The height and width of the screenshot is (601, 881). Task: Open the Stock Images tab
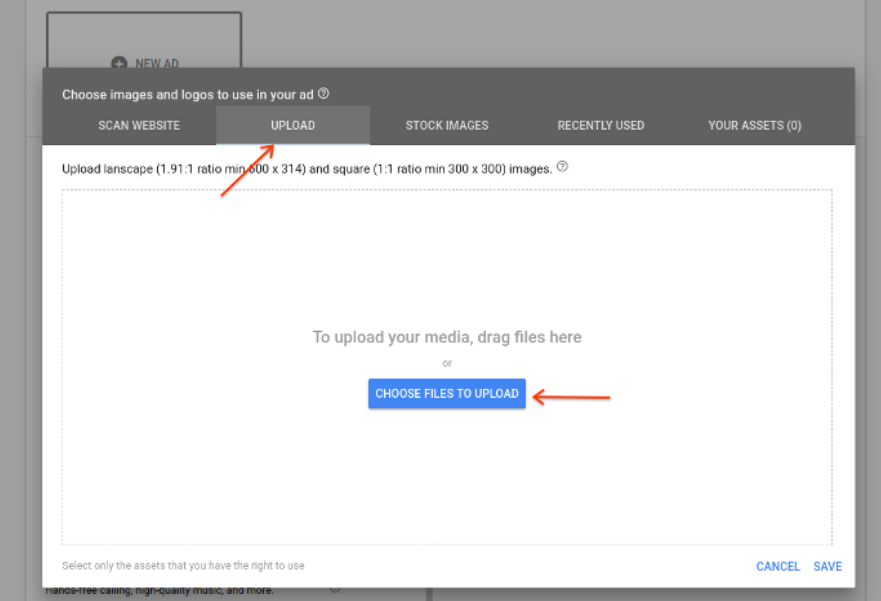(x=447, y=125)
